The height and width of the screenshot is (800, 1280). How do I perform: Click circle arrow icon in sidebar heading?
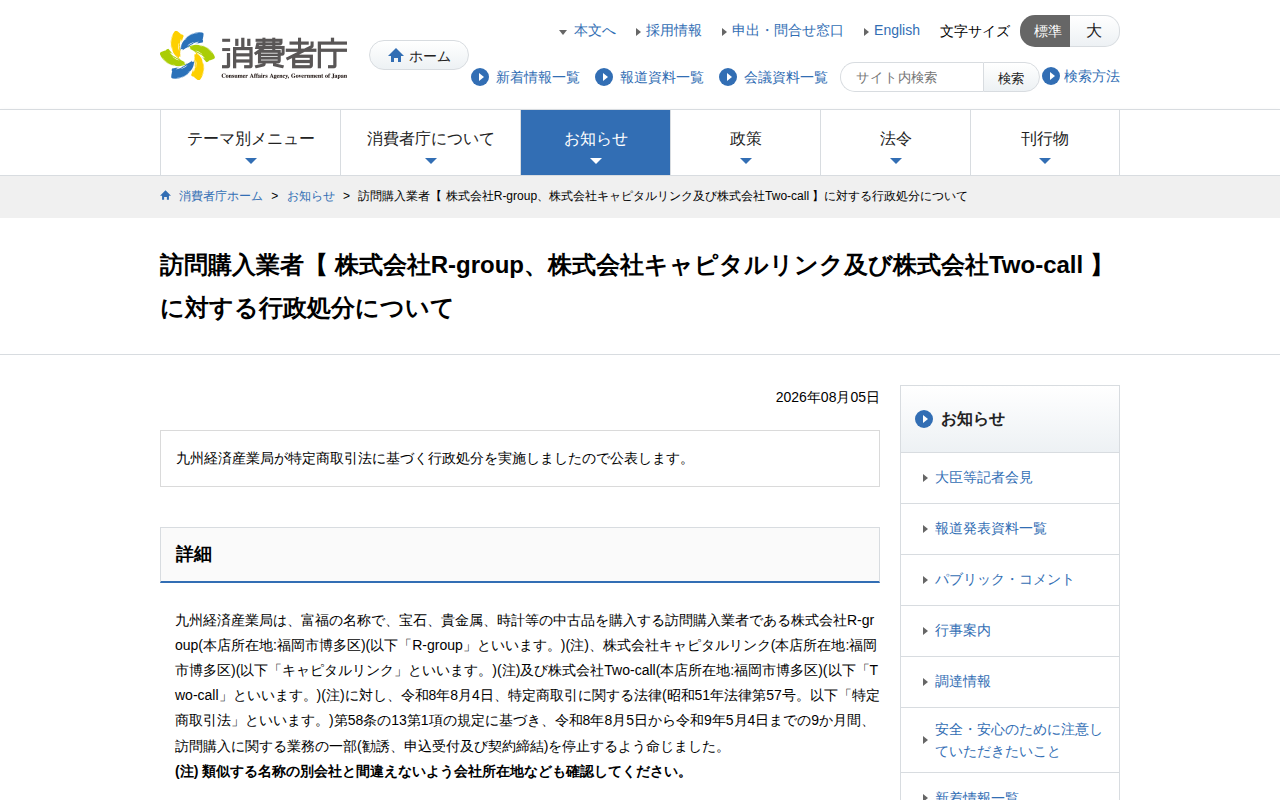click(924, 419)
